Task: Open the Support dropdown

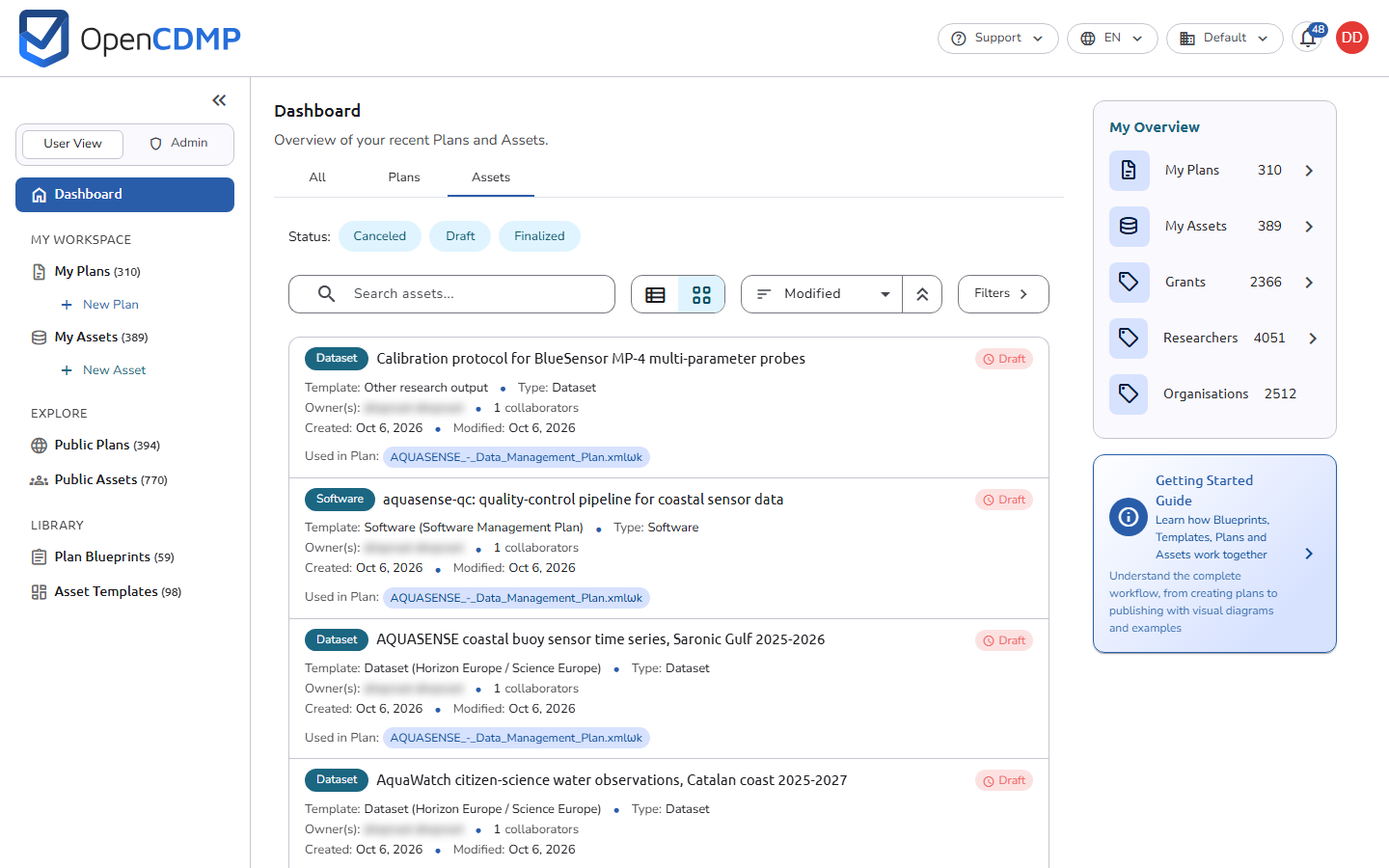Action: [997, 39]
